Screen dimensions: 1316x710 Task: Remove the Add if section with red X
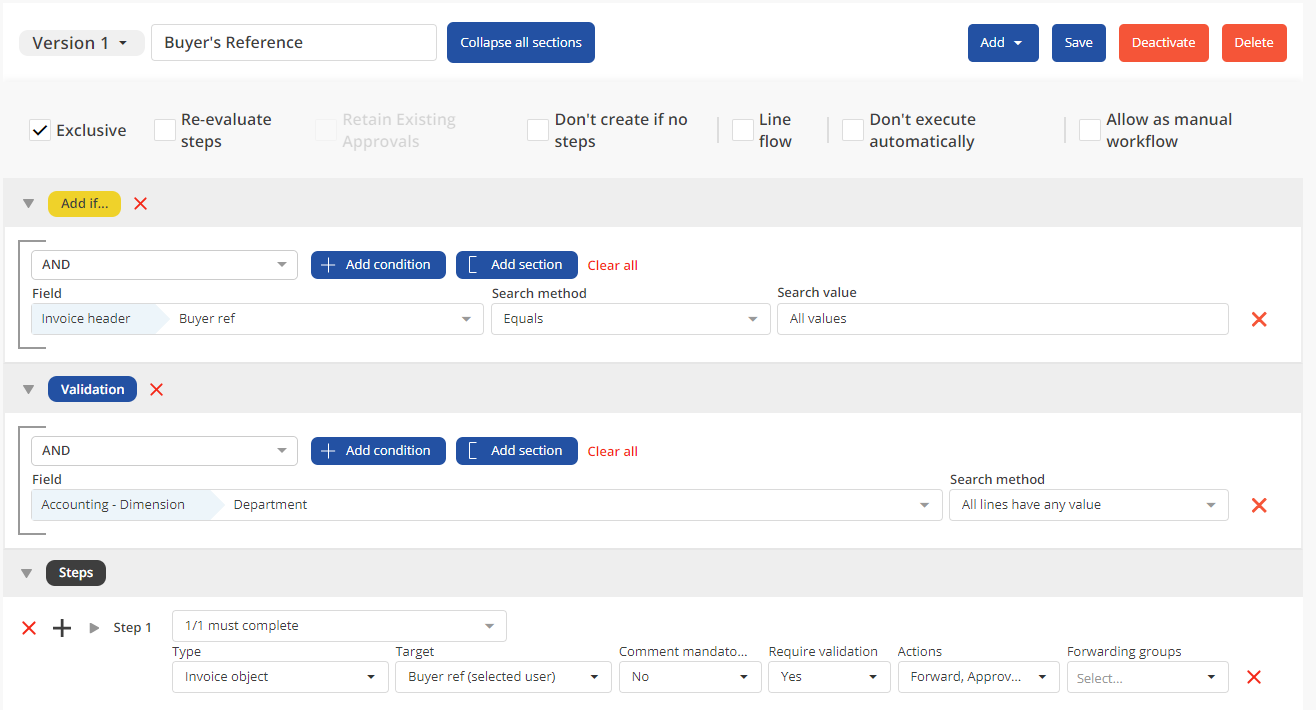click(140, 204)
